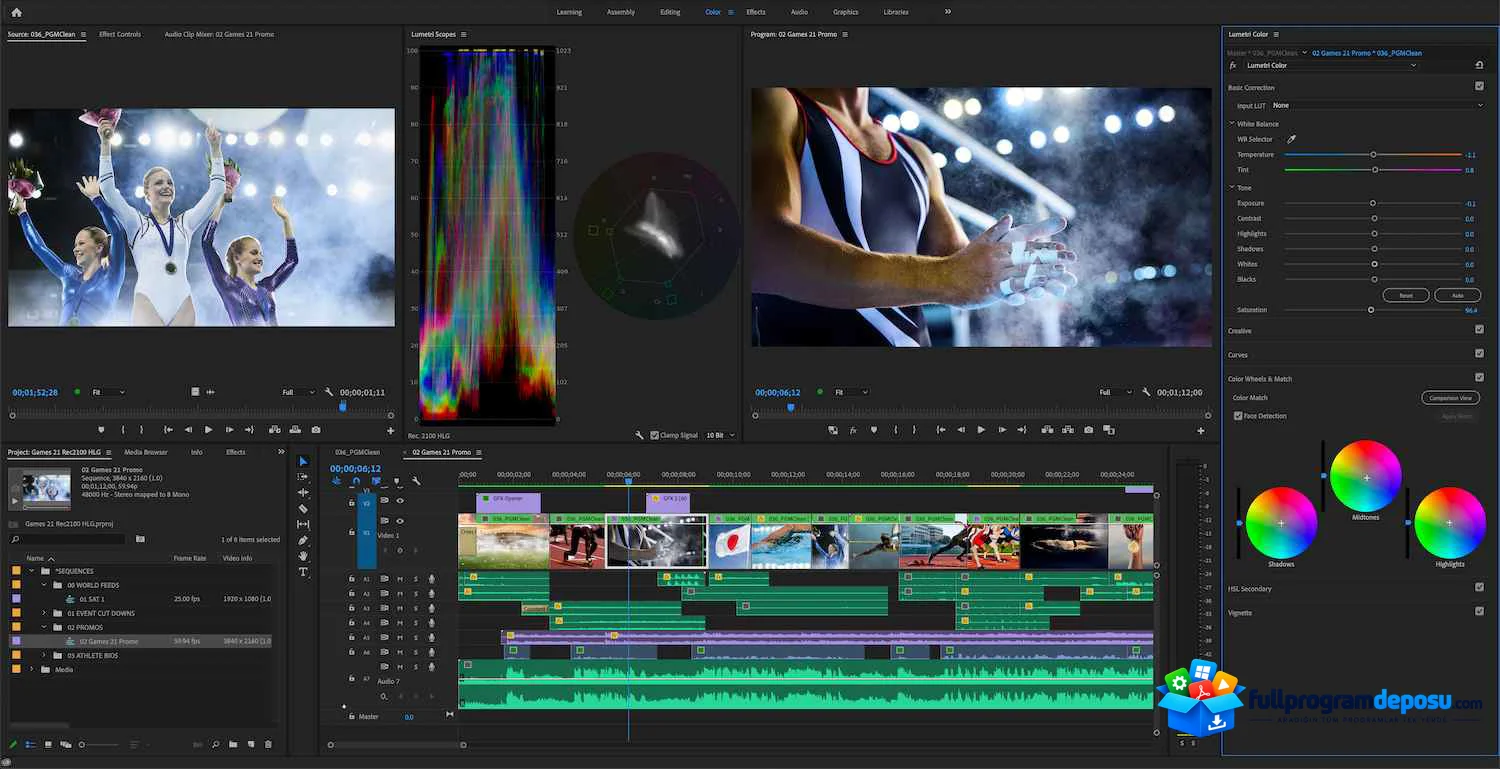This screenshot has height=769, width=1500.
Task: Play the Source monitor clip
Action: tap(208, 430)
